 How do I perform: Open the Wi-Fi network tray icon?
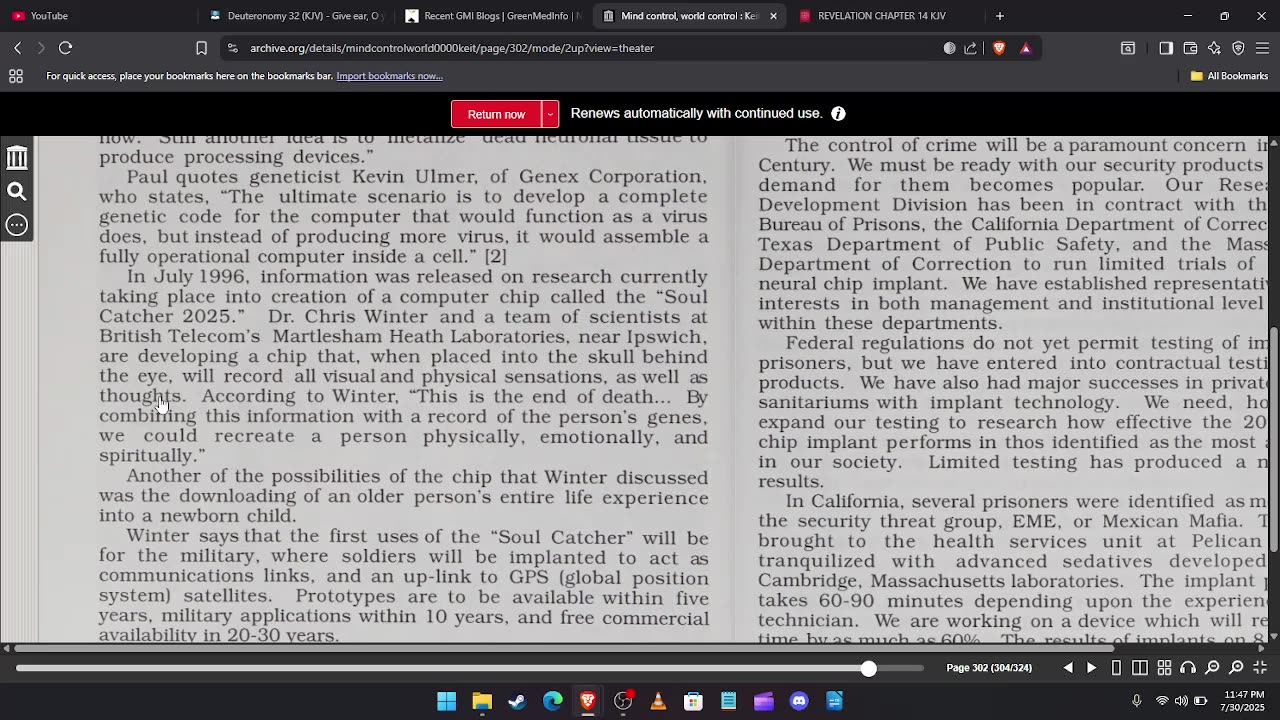pos(1162,701)
